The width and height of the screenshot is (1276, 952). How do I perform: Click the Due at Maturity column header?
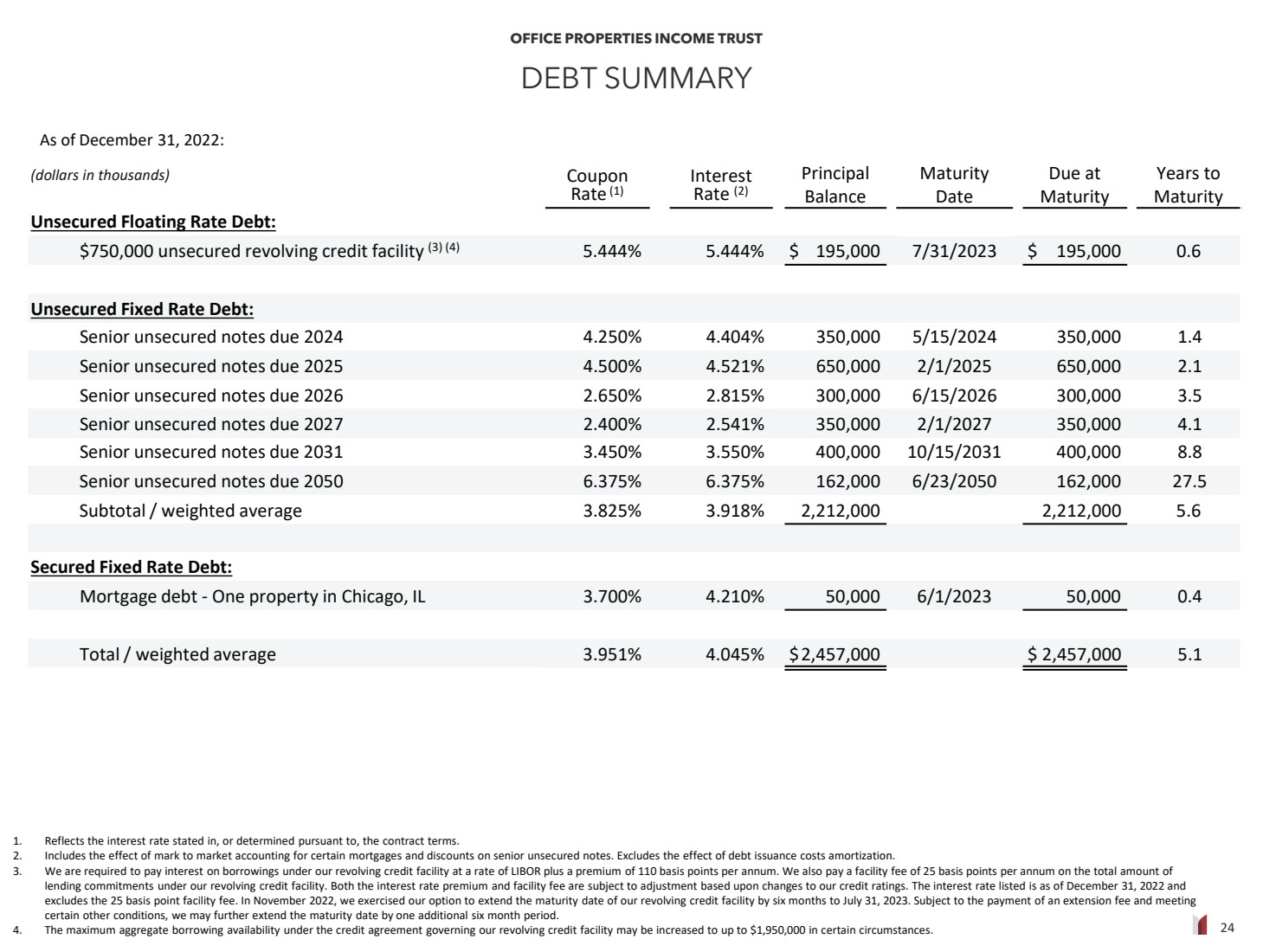point(1074,185)
